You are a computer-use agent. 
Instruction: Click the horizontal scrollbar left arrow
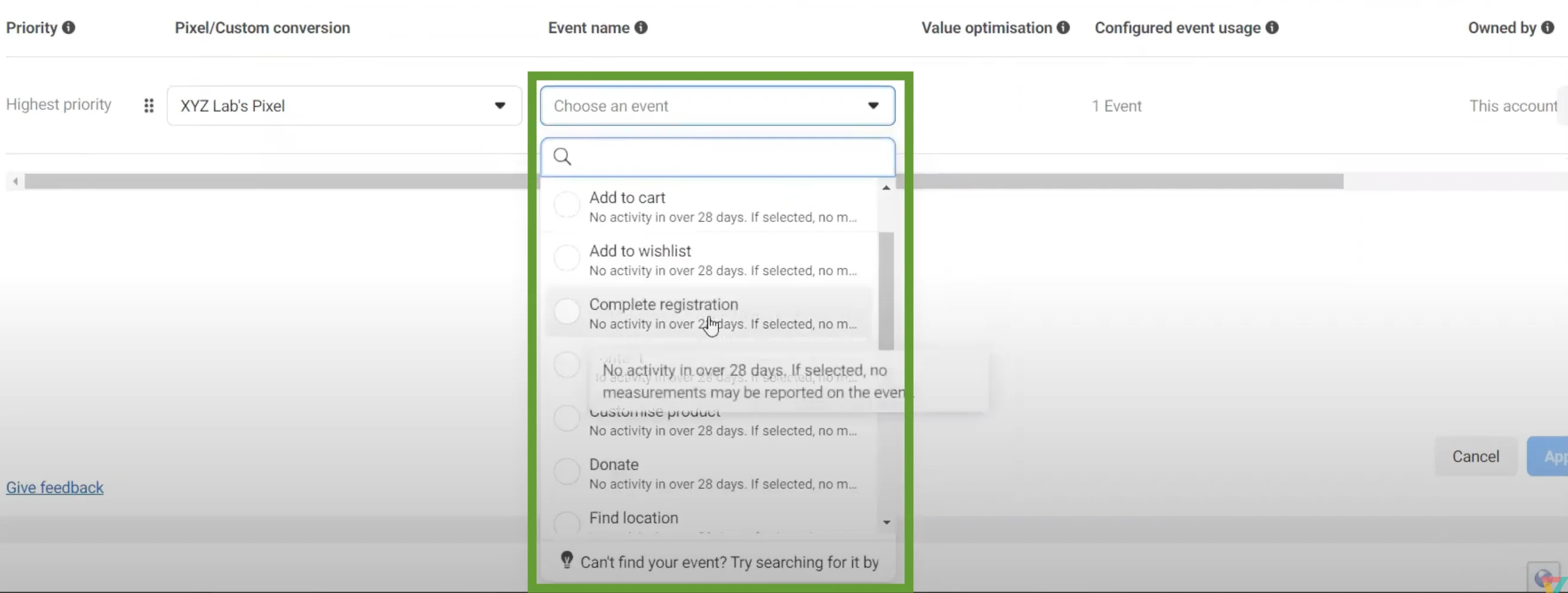[15, 181]
